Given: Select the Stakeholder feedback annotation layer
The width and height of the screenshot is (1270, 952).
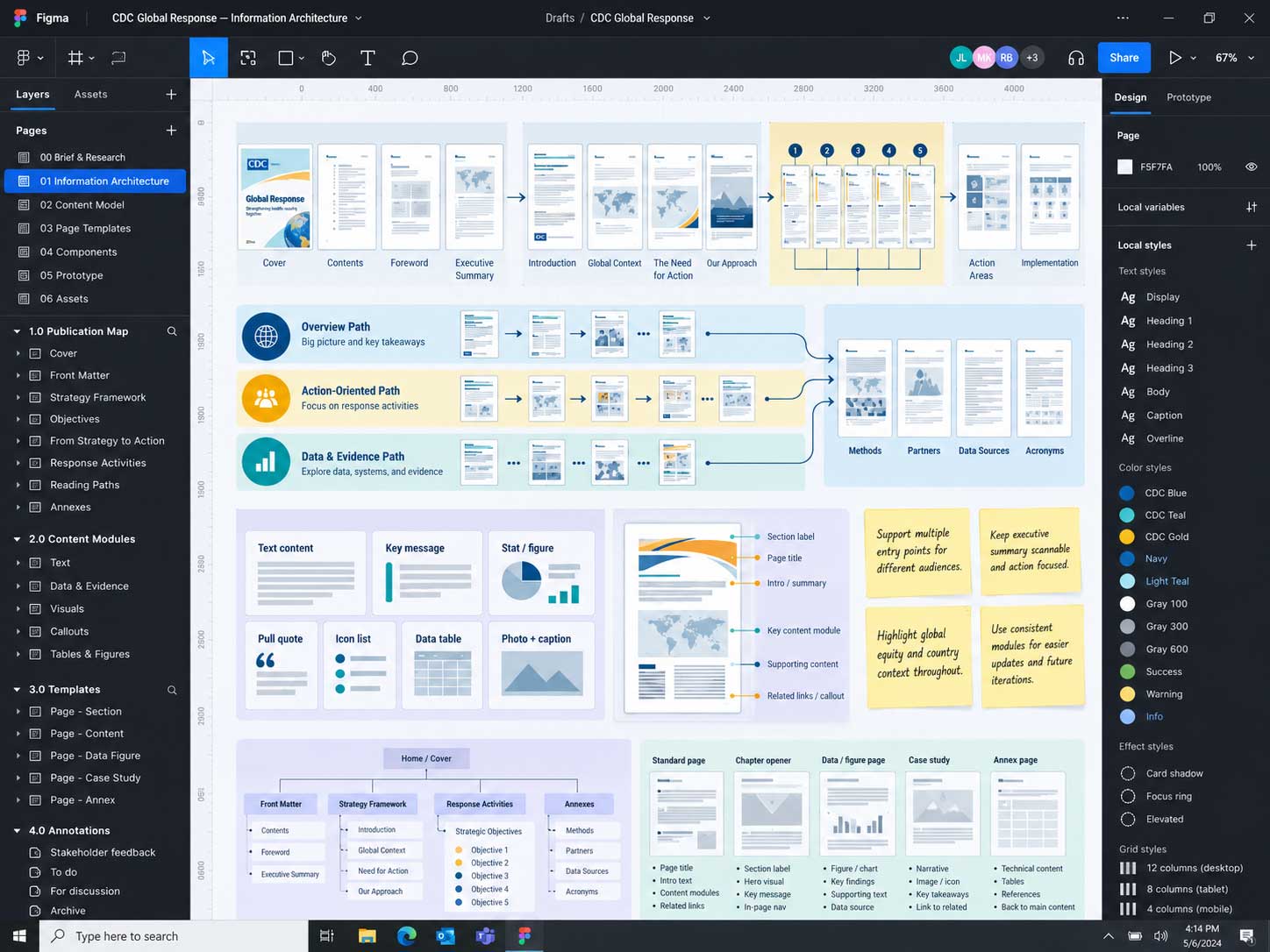Looking at the screenshot, I should (95, 852).
